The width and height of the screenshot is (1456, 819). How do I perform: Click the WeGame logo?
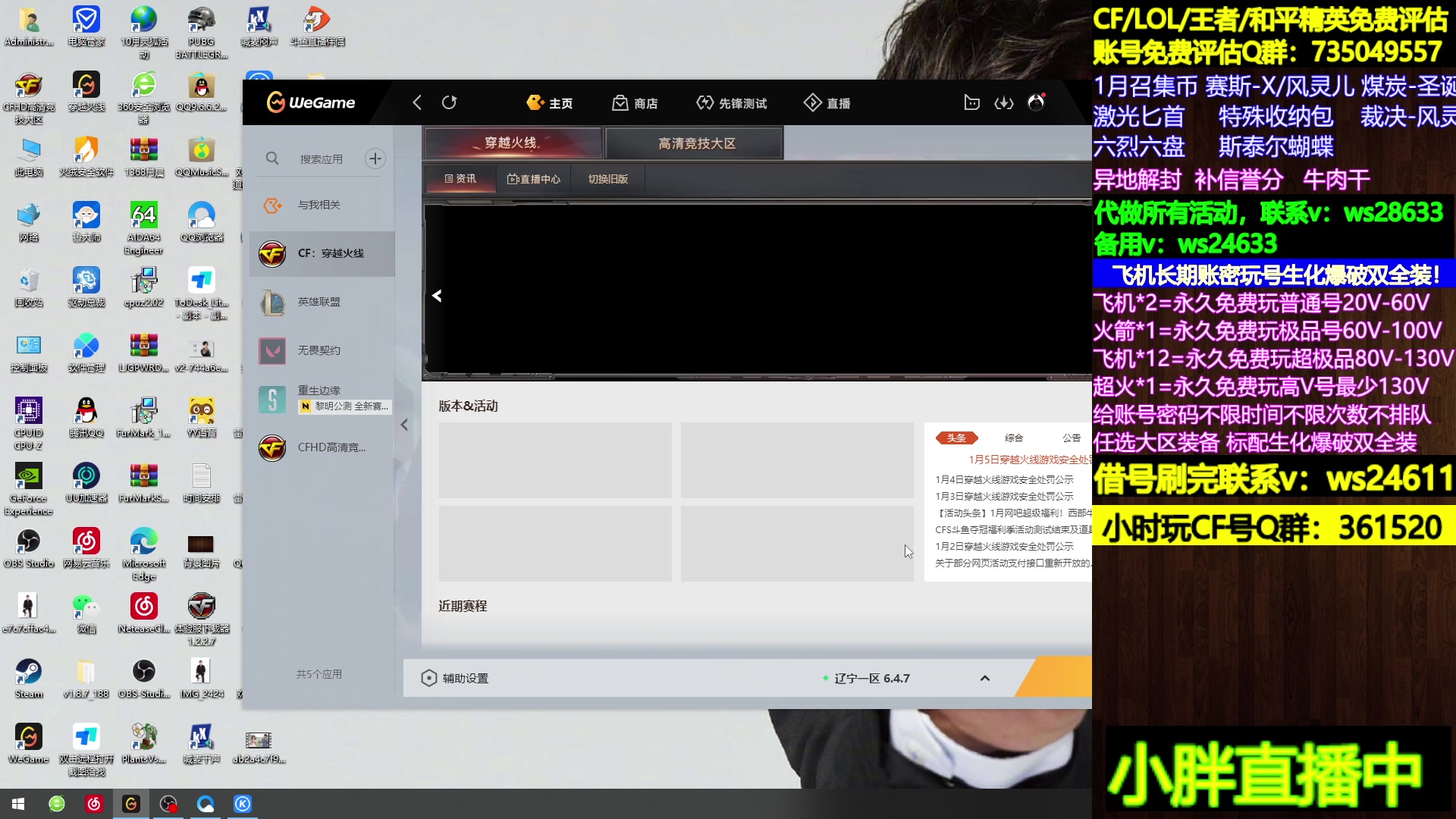(x=311, y=102)
